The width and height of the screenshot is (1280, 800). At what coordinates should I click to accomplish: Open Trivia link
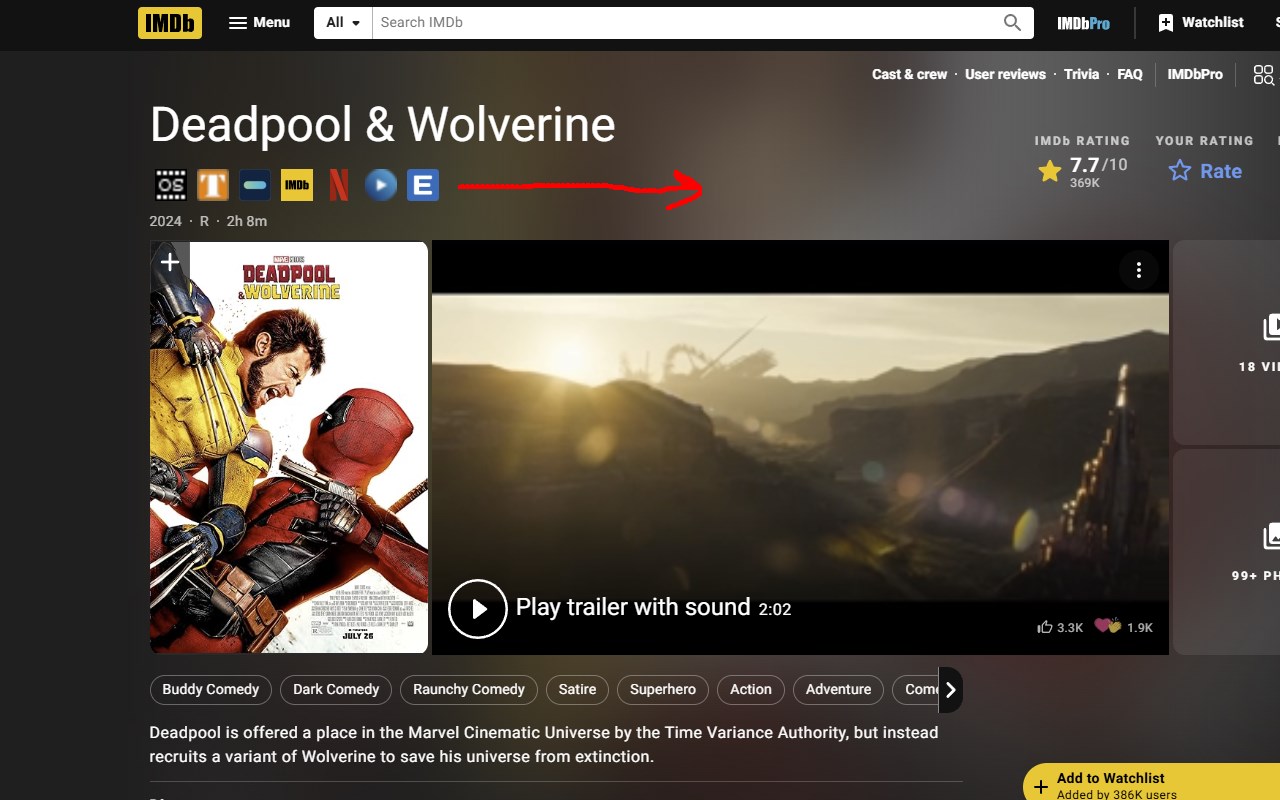pyautogui.click(x=1081, y=74)
